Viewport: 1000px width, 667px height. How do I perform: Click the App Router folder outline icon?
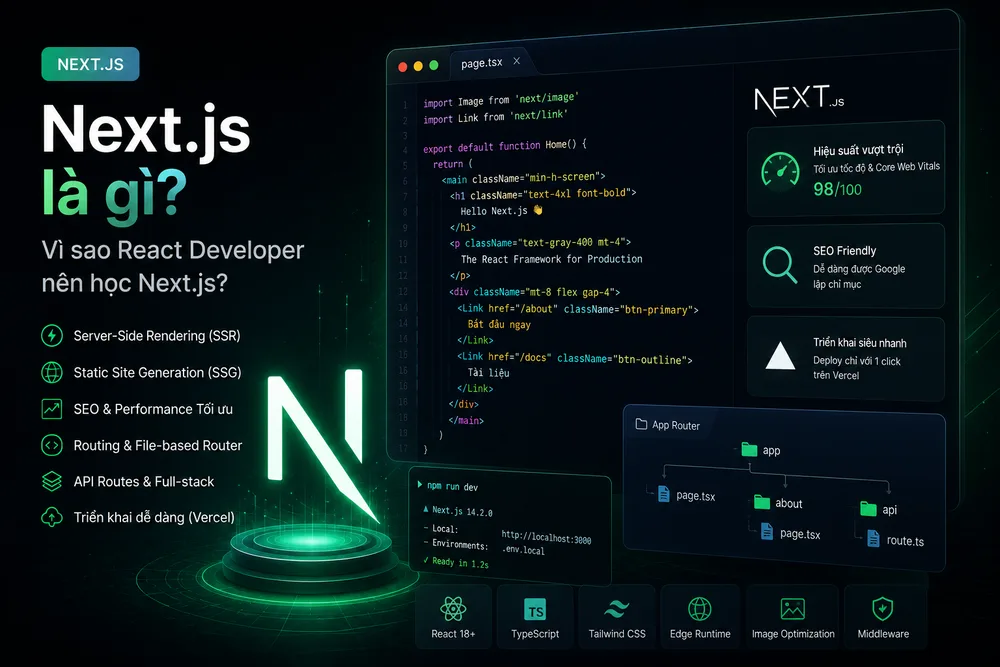coord(641,424)
